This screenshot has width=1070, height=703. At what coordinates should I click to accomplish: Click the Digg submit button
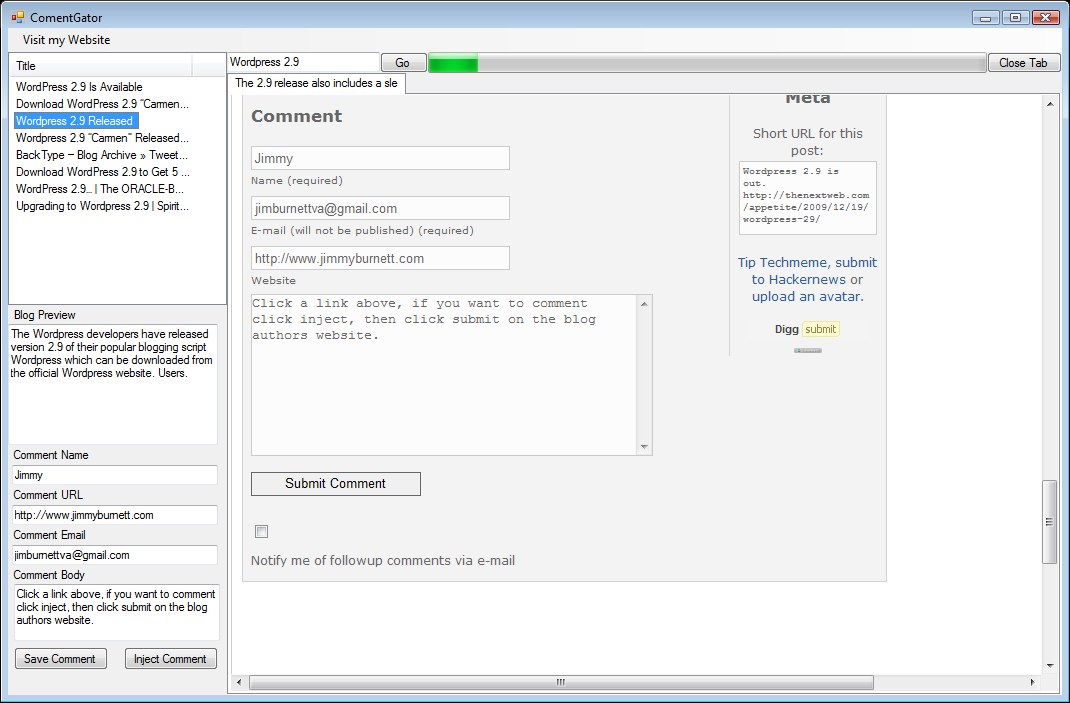820,329
